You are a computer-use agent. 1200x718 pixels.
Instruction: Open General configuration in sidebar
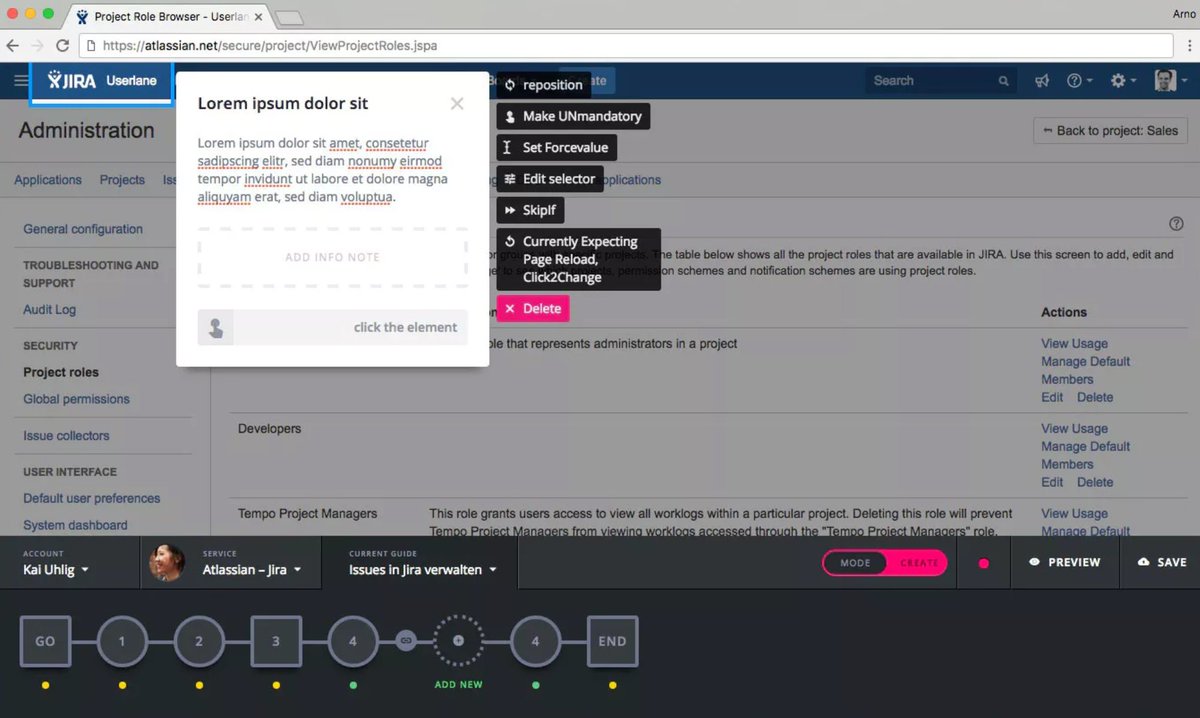pyautogui.click(x=83, y=229)
